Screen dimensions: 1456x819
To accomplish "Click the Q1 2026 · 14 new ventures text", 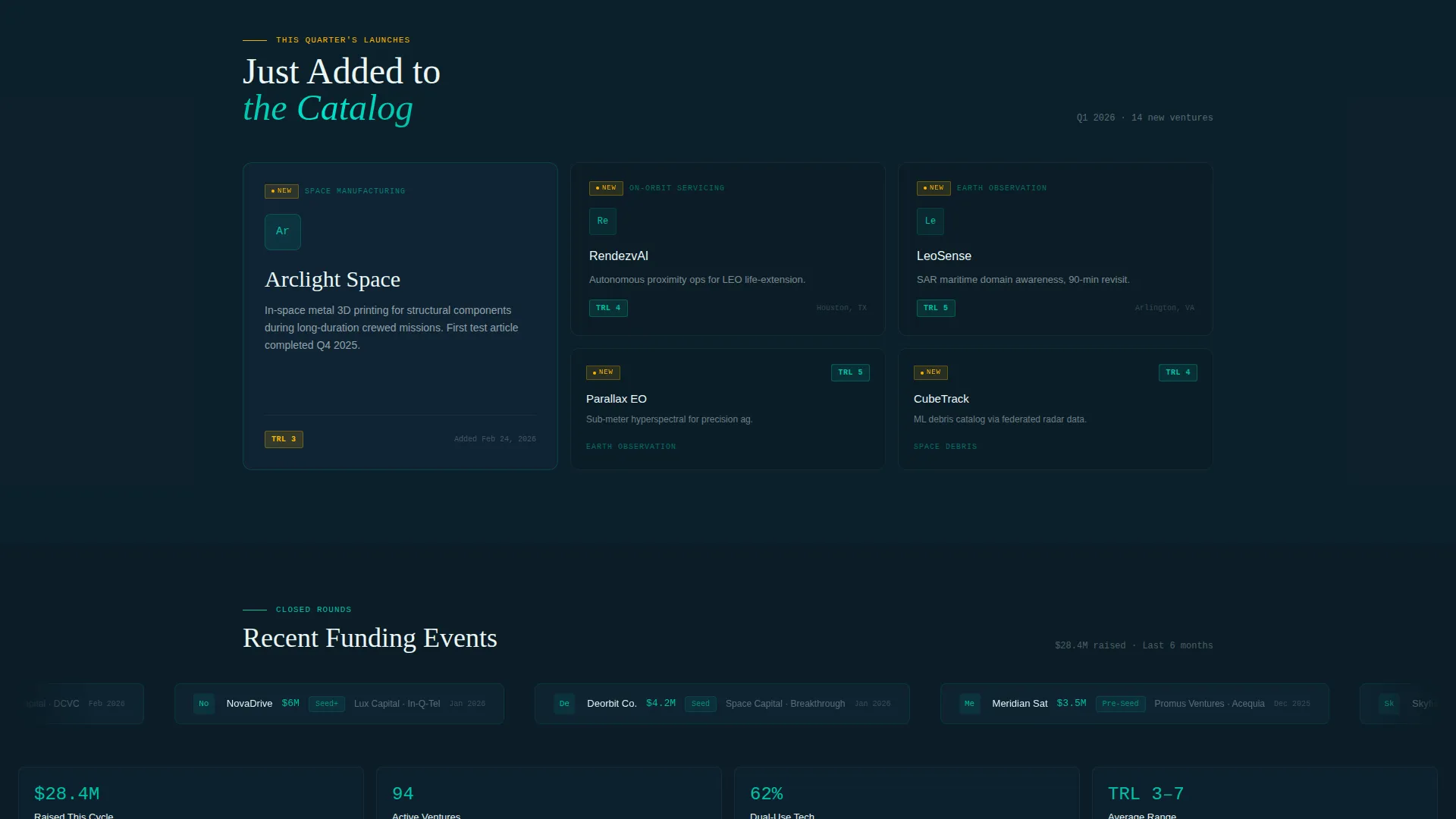I will click(1145, 118).
